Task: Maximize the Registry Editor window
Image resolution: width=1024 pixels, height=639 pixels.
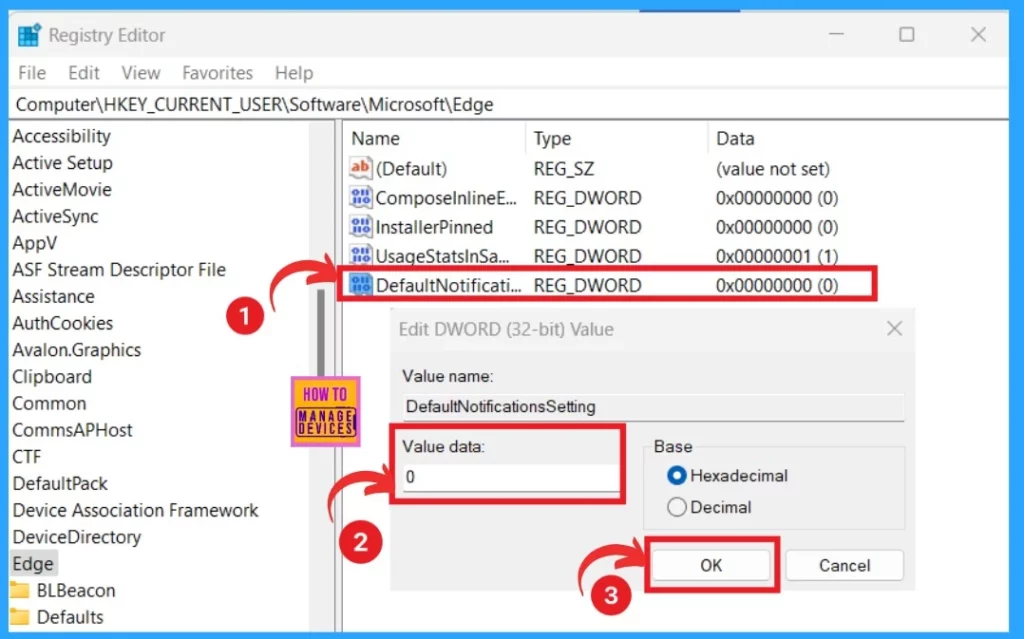Action: tap(906, 34)
